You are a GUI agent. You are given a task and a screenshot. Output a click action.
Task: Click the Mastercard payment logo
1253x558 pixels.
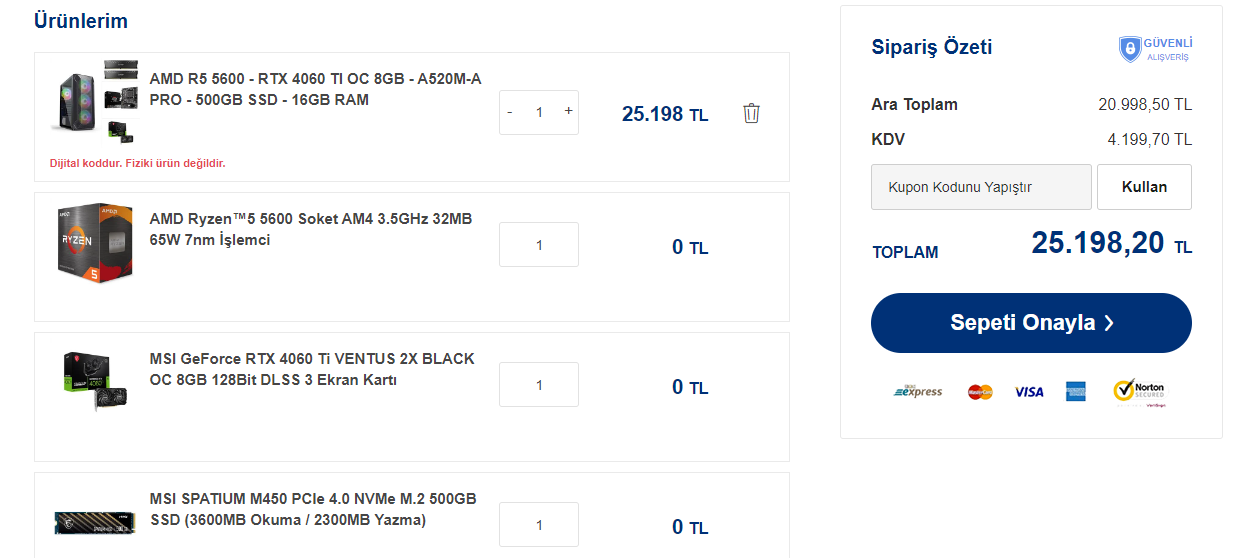point(980,392)
